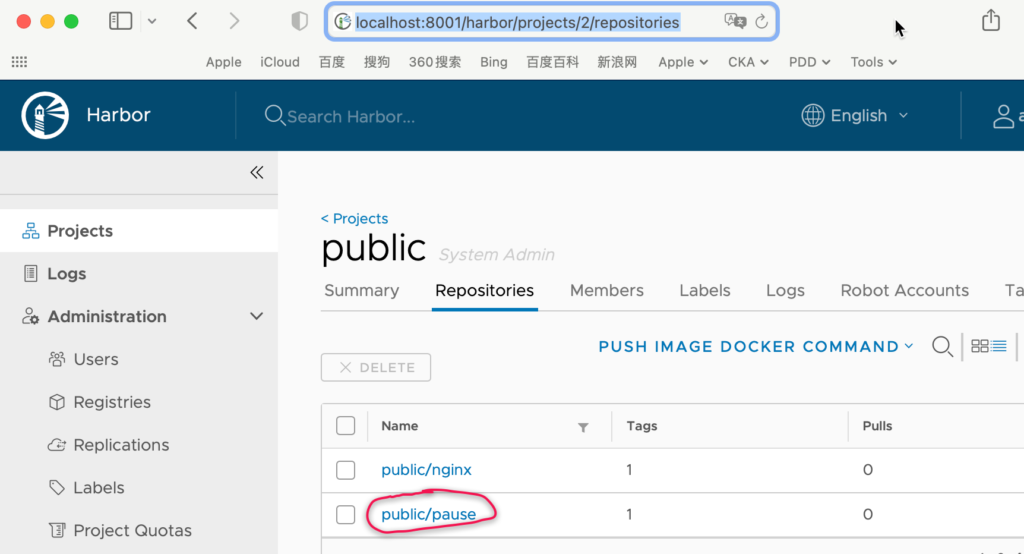Open the project Logs tab
The image size is (1024, 554).
785,291
